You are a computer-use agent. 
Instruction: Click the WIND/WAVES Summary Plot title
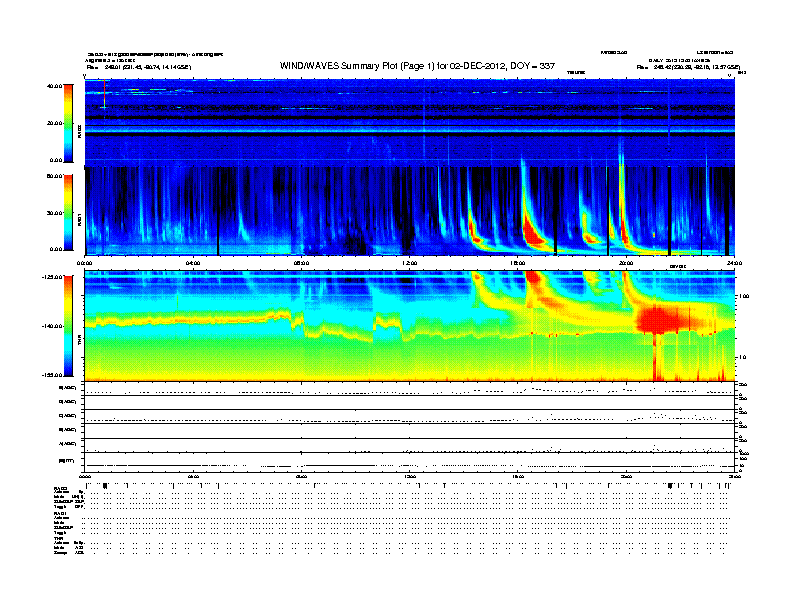click(417, 66)
